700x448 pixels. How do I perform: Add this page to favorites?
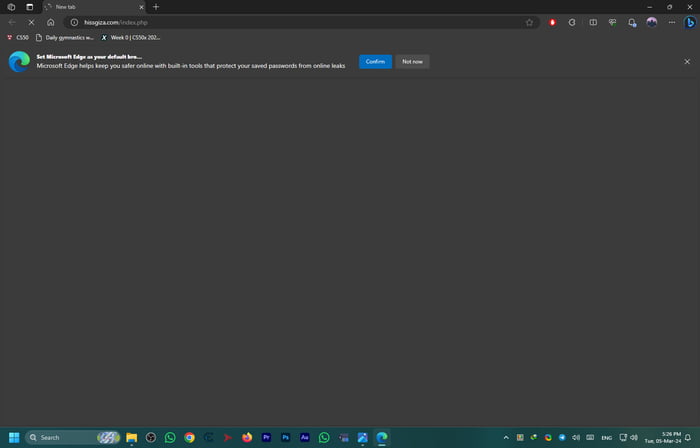click(x=529, y=22)
